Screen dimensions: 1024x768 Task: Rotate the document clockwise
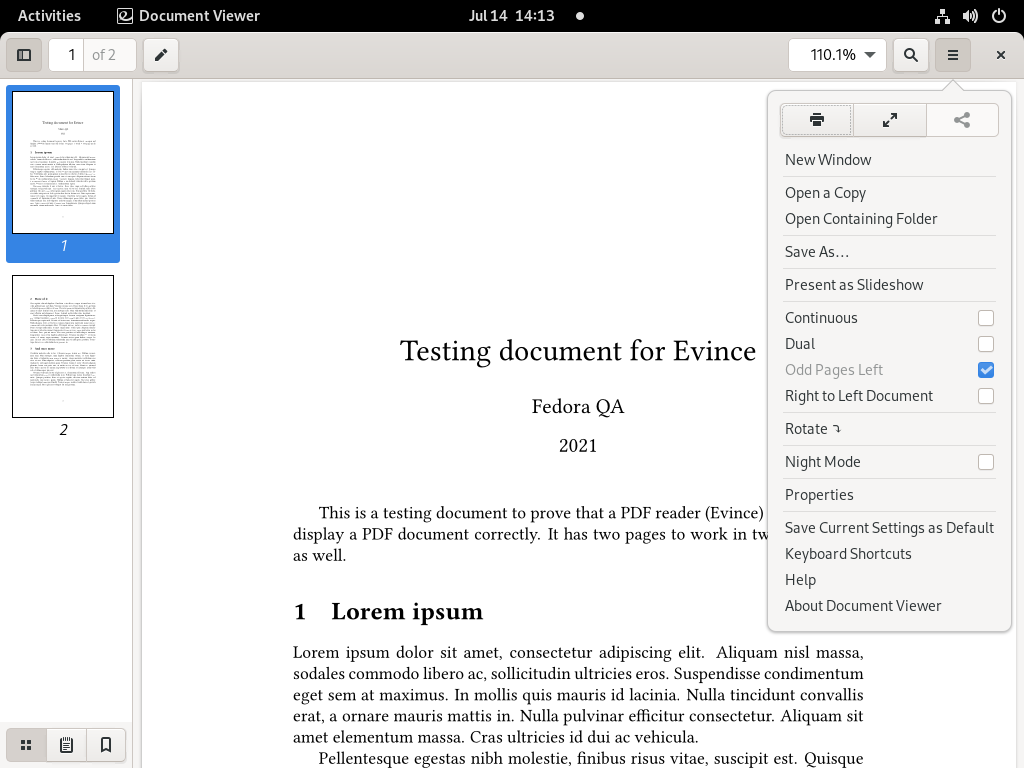tap(889, 429)
